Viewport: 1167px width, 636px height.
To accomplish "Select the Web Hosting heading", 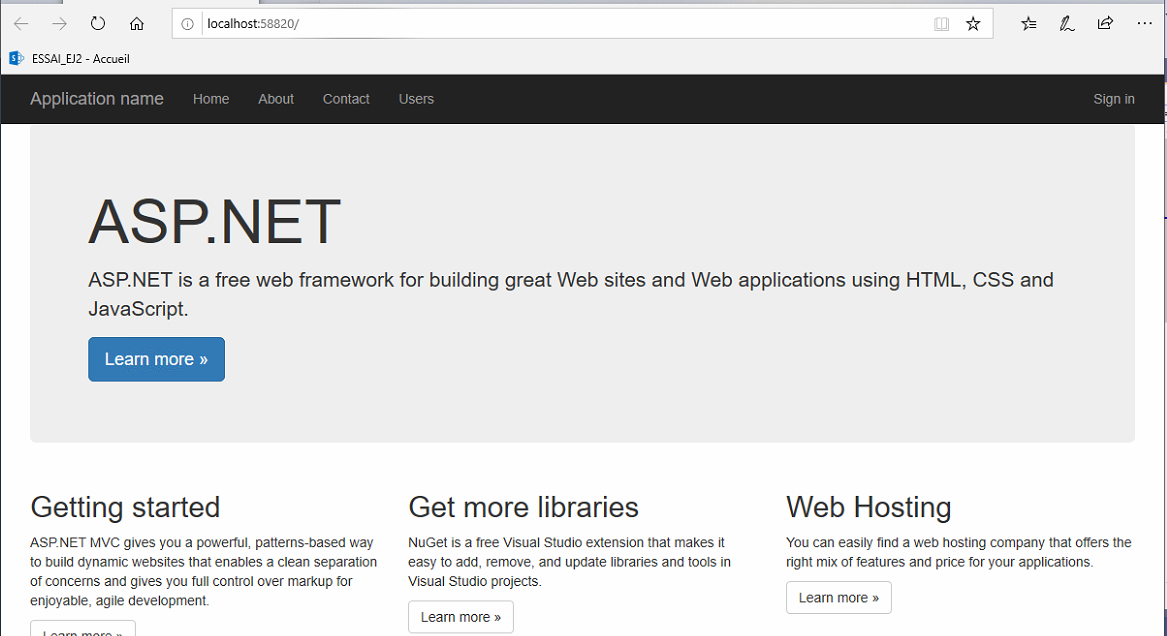I will click(869, 507).
